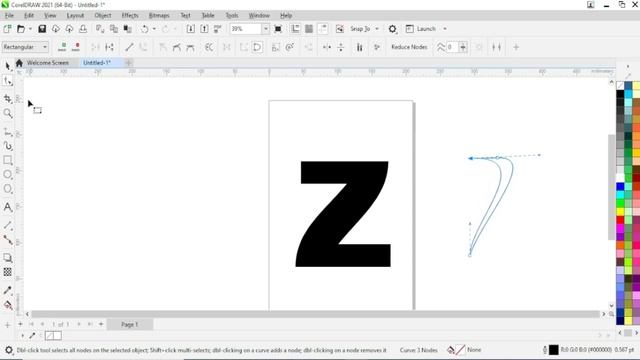Select the Rectangle tool

7,160
